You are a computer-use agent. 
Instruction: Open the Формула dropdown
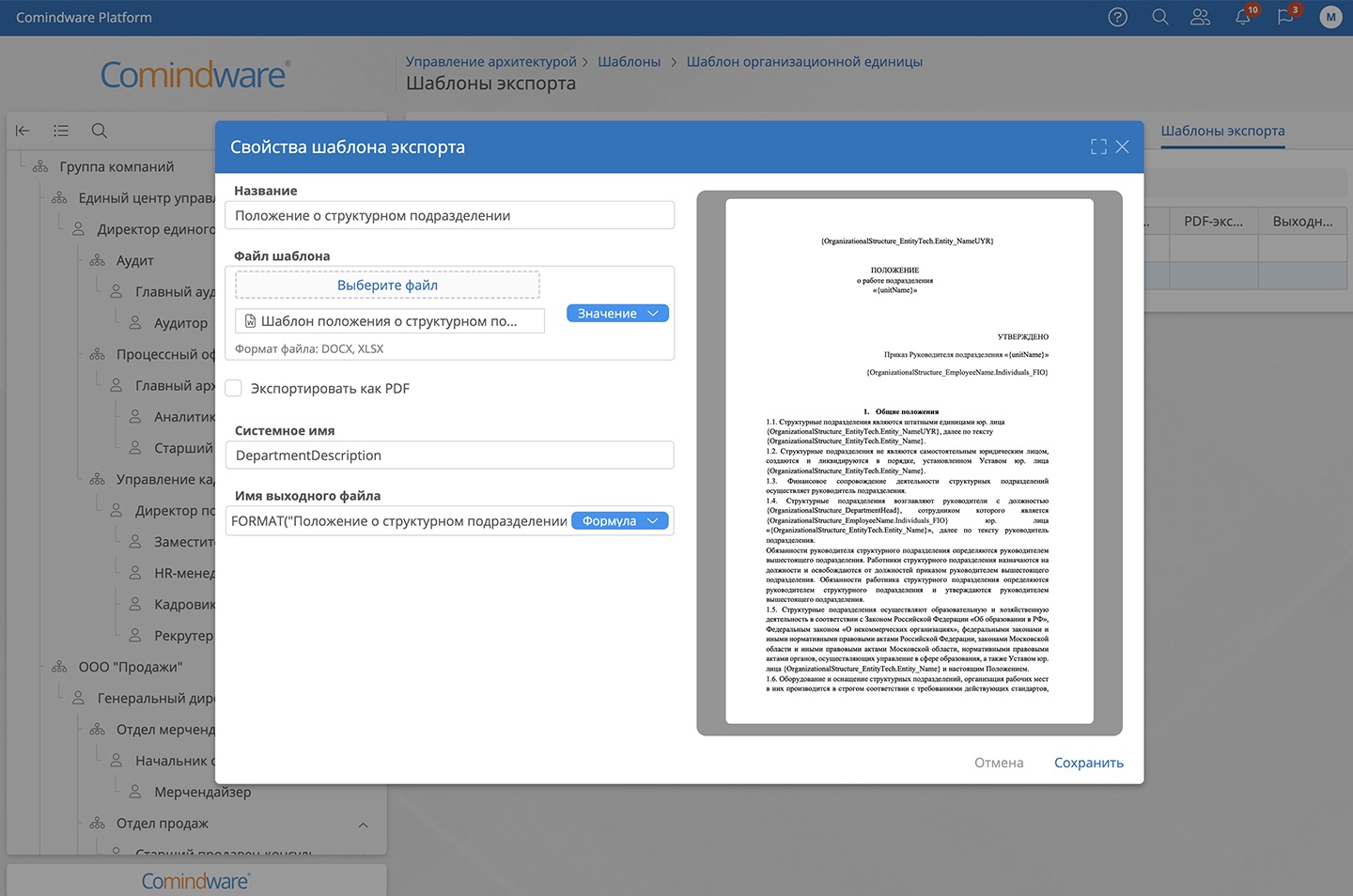point(620,520)
